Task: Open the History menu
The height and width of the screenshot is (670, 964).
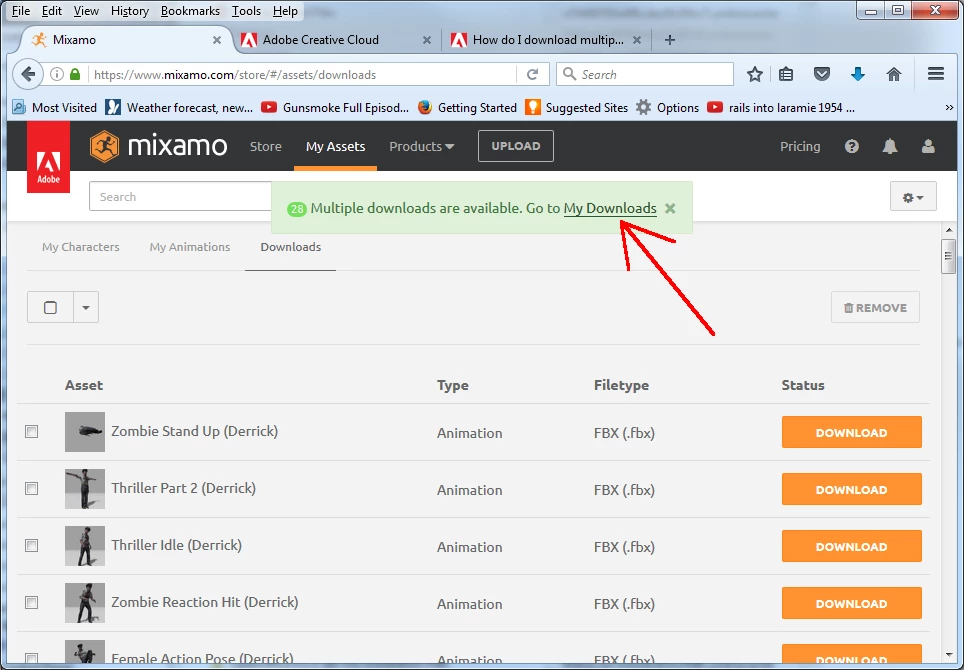Action: (130, 11)
